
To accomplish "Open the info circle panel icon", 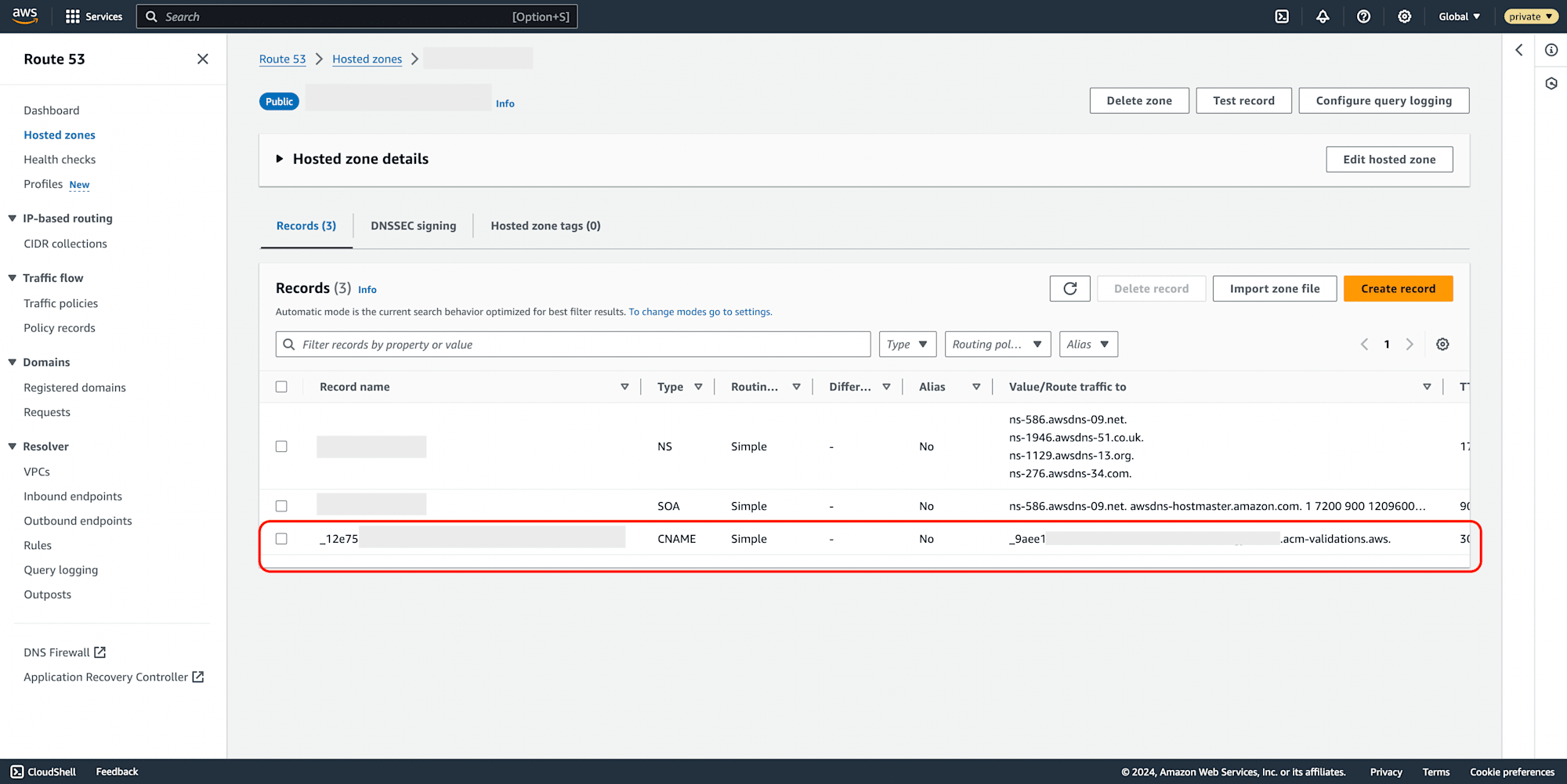I will (x=1551, y=50).
